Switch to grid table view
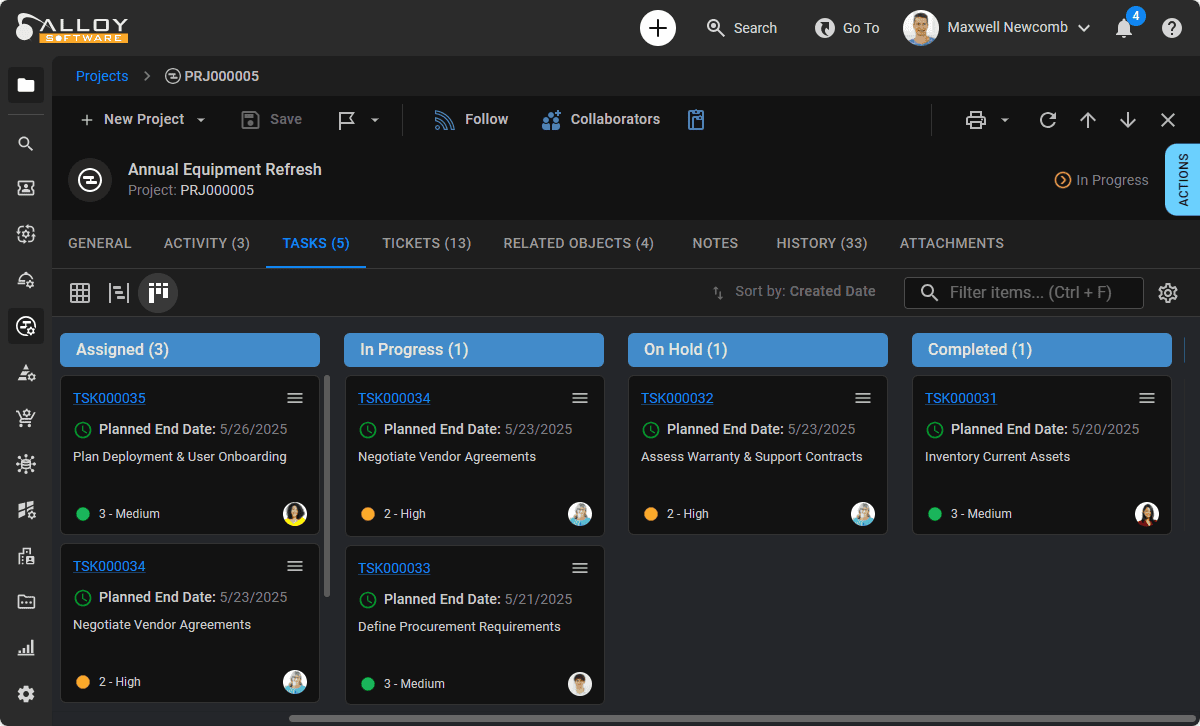Screen dimensions: 1200x726 80,293
